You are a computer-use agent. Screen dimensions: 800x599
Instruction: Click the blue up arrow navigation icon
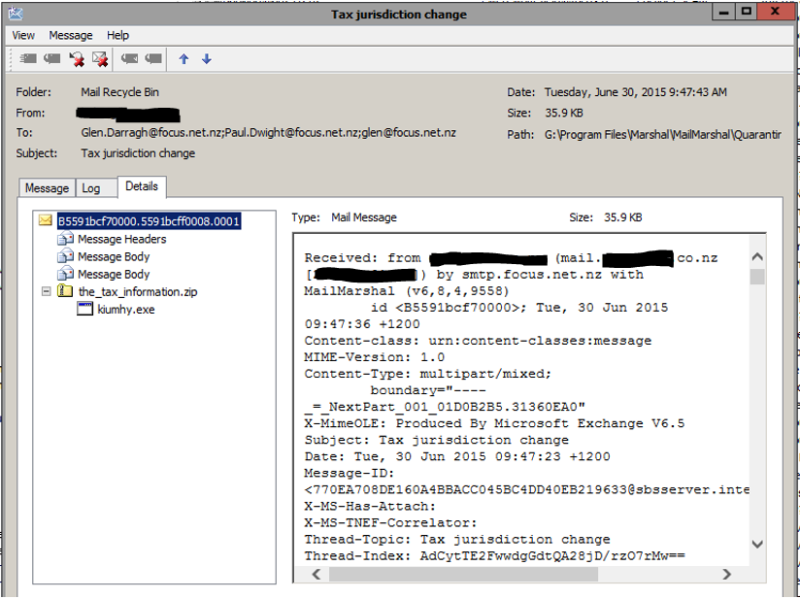(184, 58)
